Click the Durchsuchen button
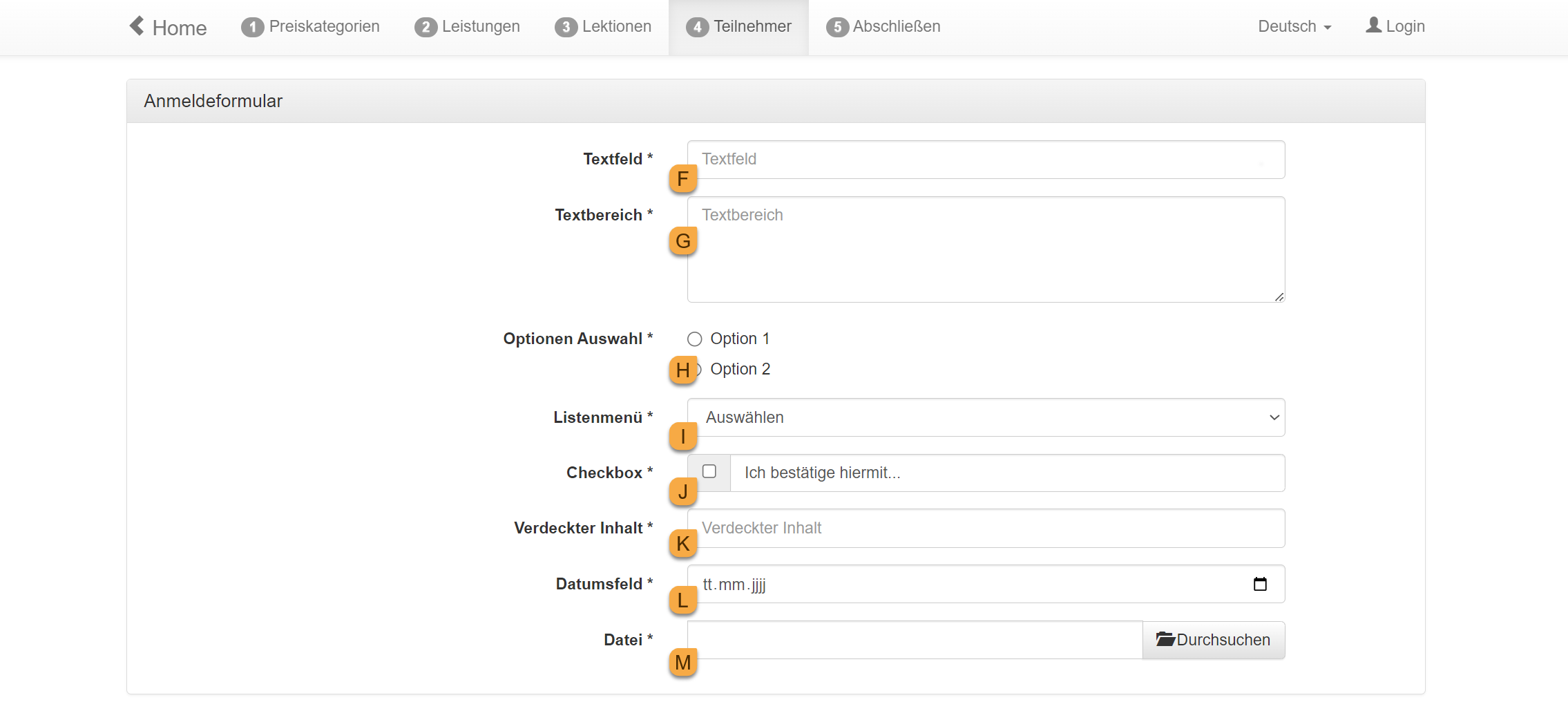 click(1214, 640)
